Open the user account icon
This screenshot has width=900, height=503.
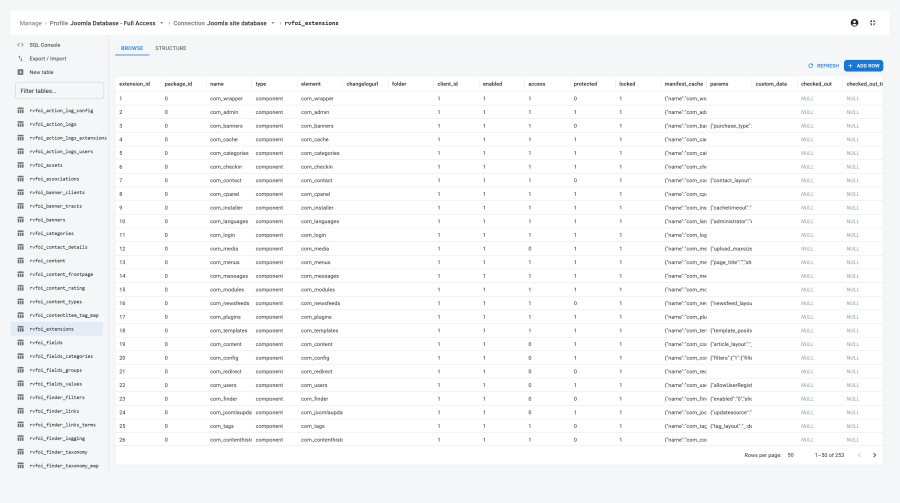tap(854, 23)
